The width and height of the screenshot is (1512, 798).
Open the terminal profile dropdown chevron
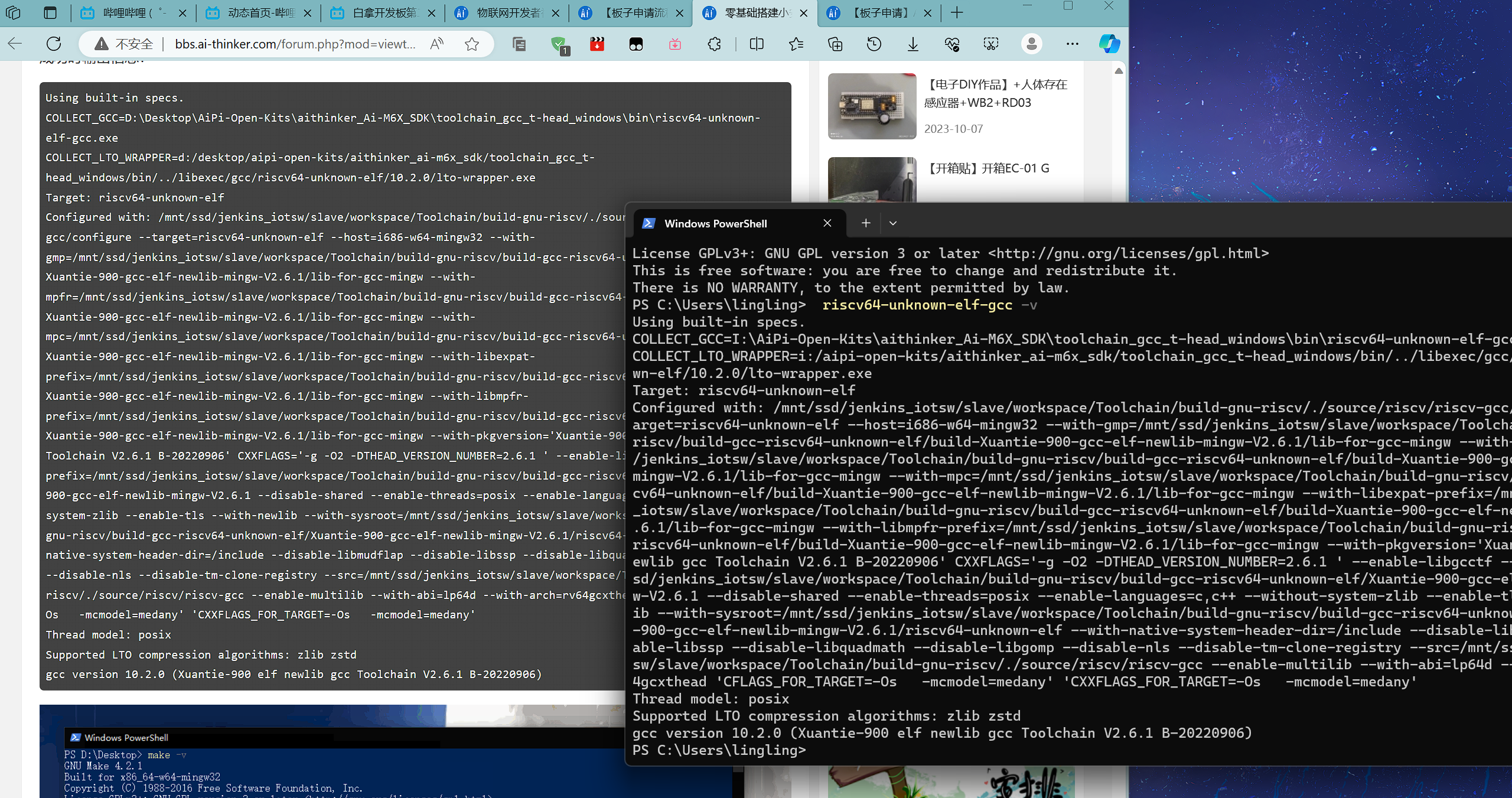(893, 223)
